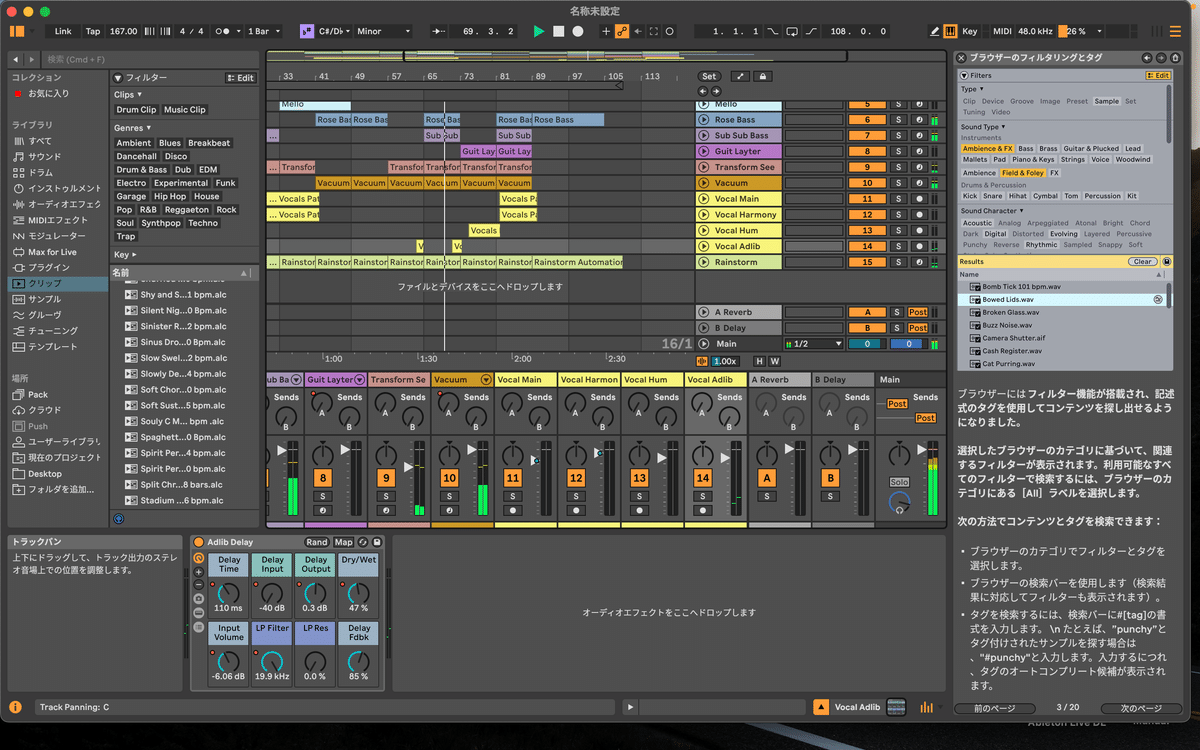
Task: Solo track 10 using its S button
Action: (x=898, y=183)
